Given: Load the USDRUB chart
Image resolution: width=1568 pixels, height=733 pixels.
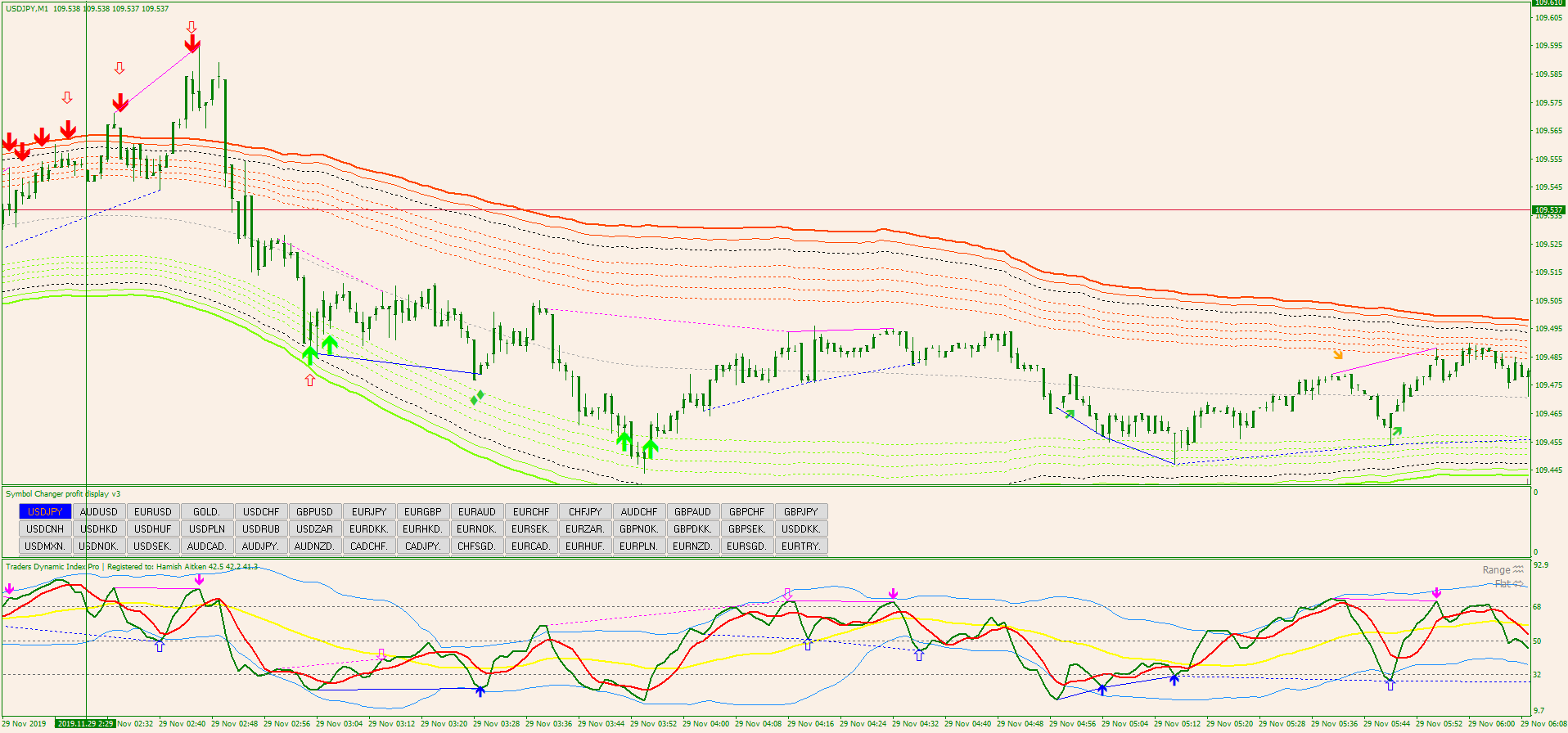Looking at the screenshot, I should [x=261, y=528].
